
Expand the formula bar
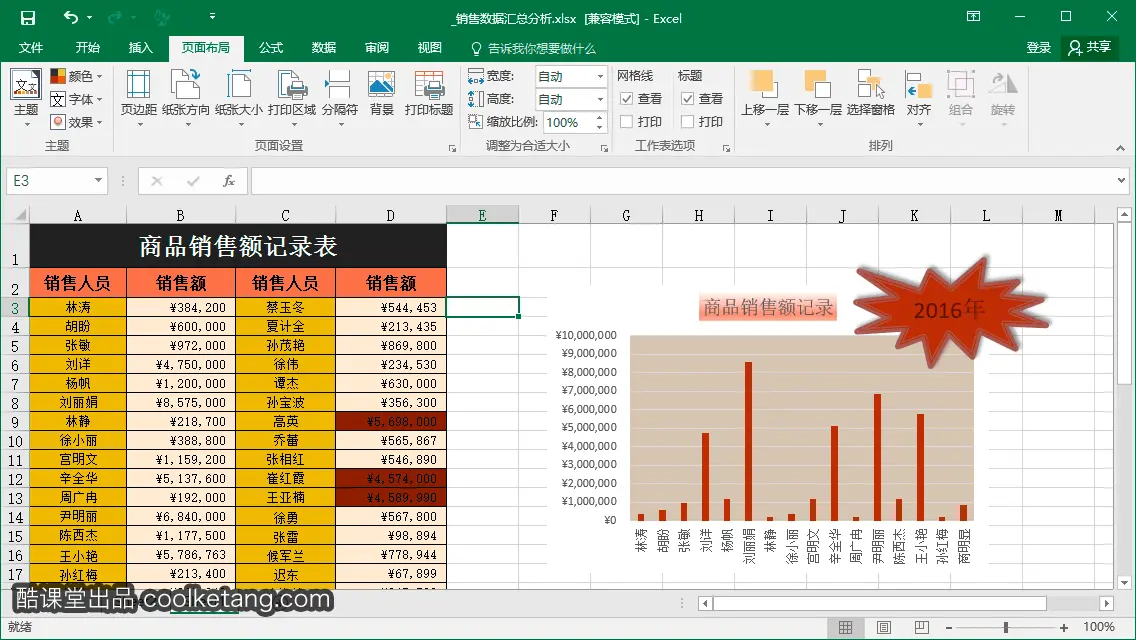(1121, 180)
